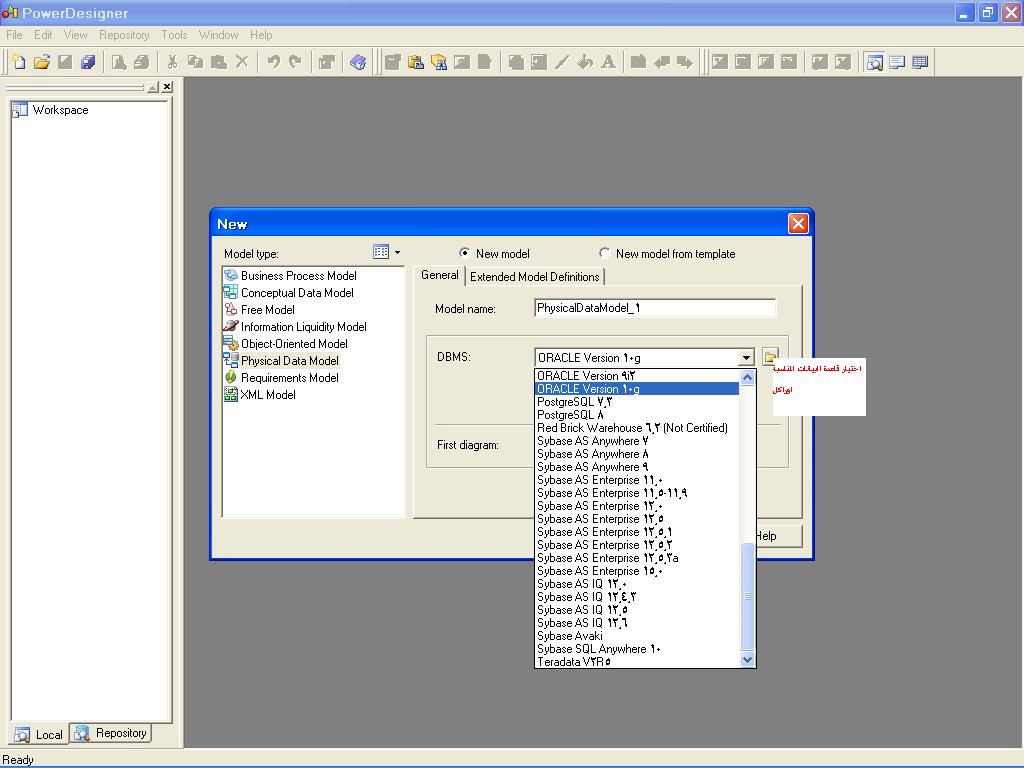The image size is (1024, 768).
Task: Collapse the DBMS dropdown arrow
Action: coord(746,358)
